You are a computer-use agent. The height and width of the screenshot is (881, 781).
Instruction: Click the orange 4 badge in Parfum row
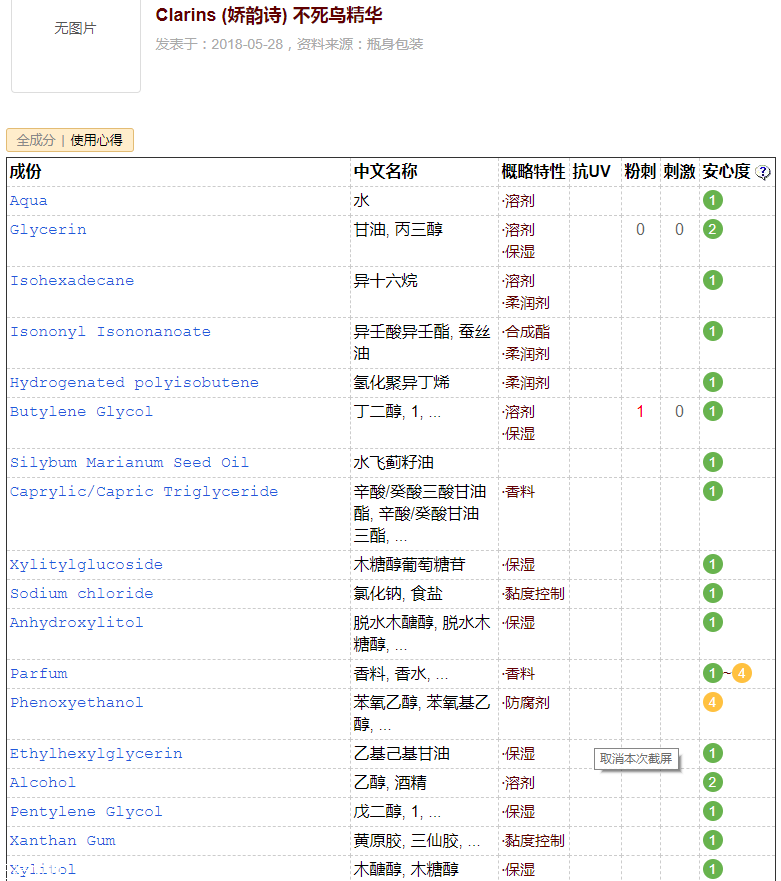click(741, 674)
